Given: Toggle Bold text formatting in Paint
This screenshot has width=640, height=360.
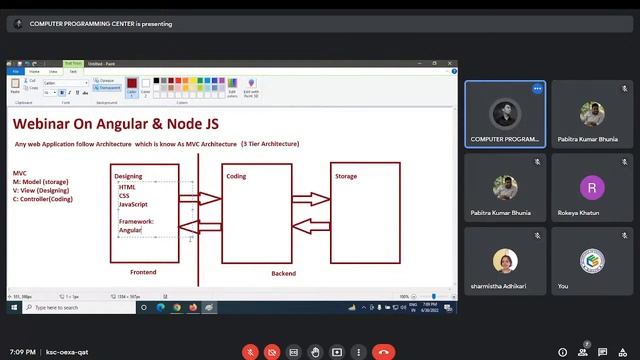Looking at the screenshot, I should [62, 93].
